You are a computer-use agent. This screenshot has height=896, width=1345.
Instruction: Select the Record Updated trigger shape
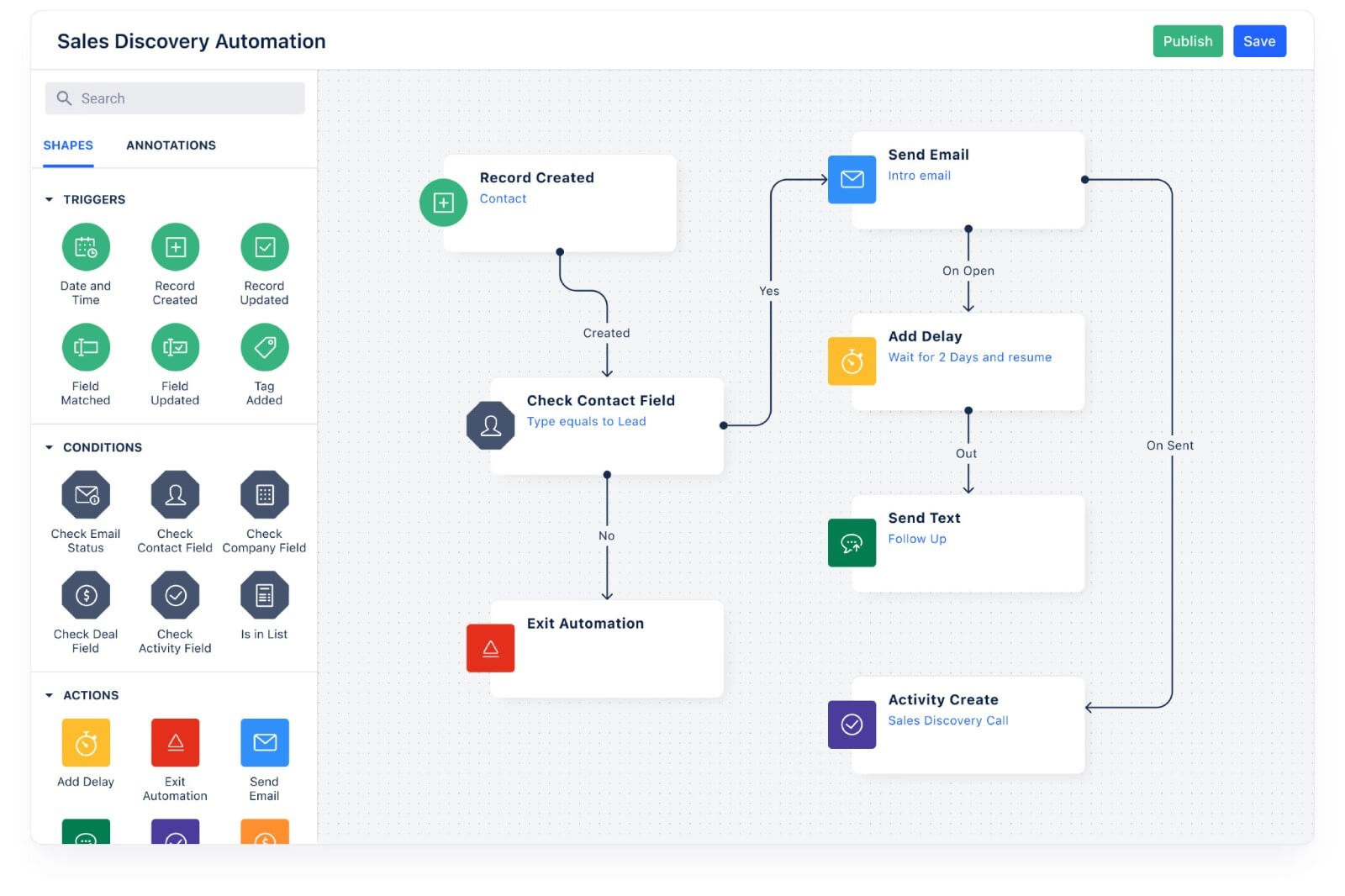[264, 247]
